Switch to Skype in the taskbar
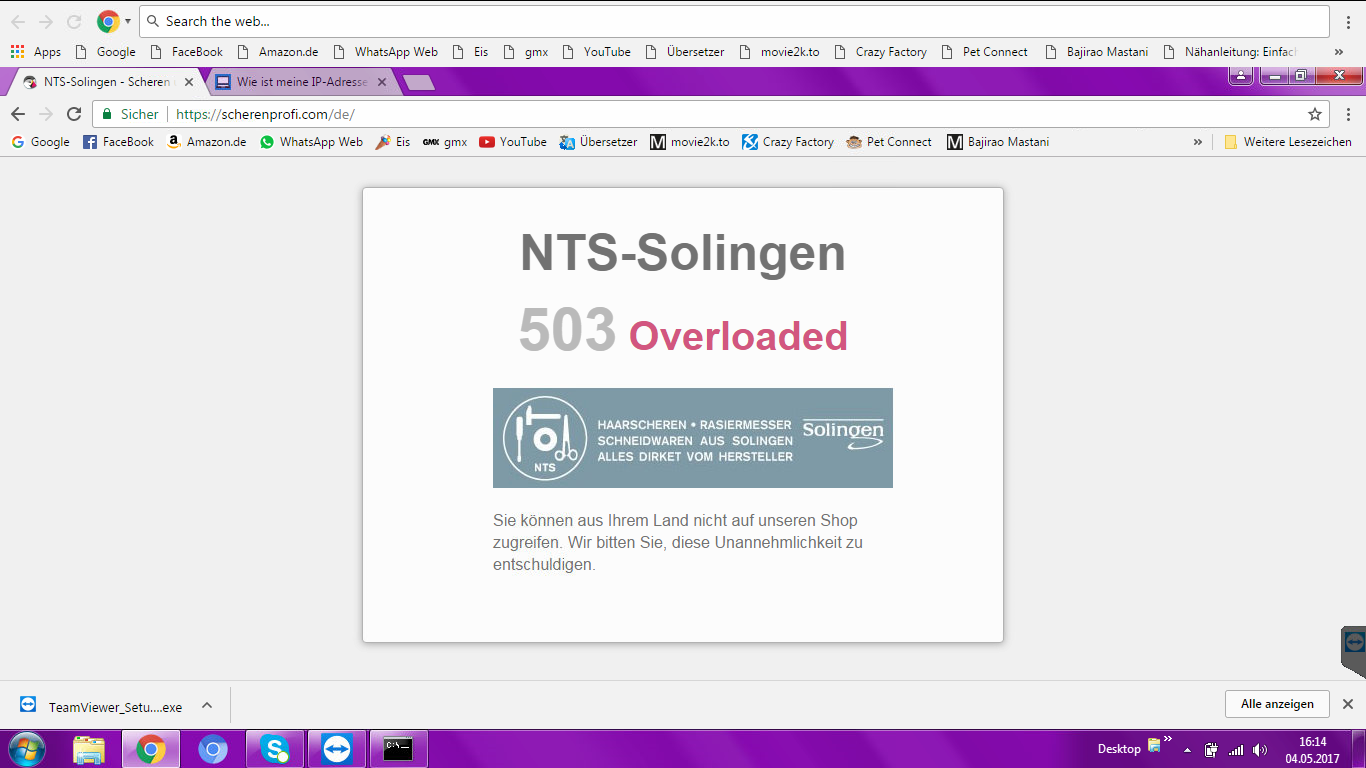 pyautogui.click(x=274, y=749)
